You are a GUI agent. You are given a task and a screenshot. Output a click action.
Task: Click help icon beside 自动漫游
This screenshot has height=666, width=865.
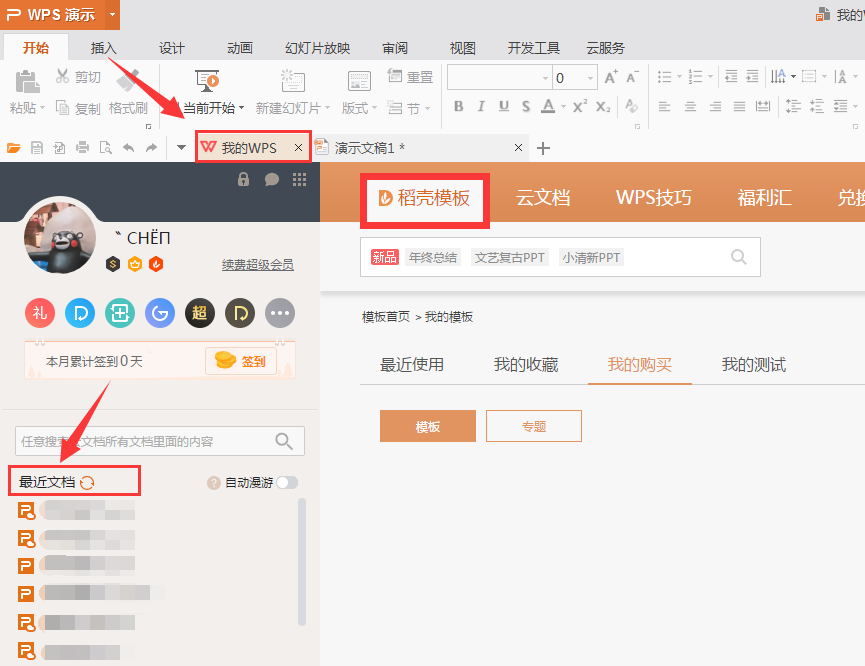(213, 483)
